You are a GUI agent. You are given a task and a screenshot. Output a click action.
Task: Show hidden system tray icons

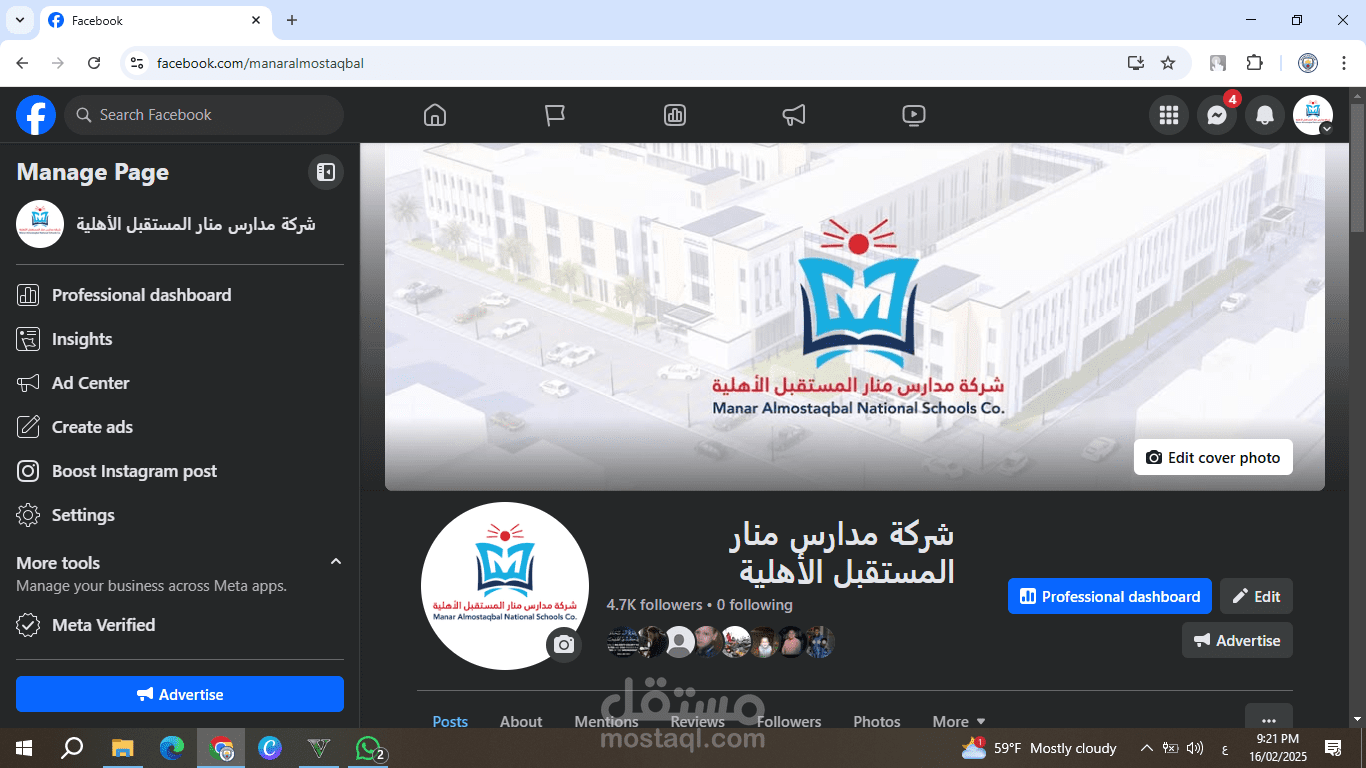(1146, 748)
